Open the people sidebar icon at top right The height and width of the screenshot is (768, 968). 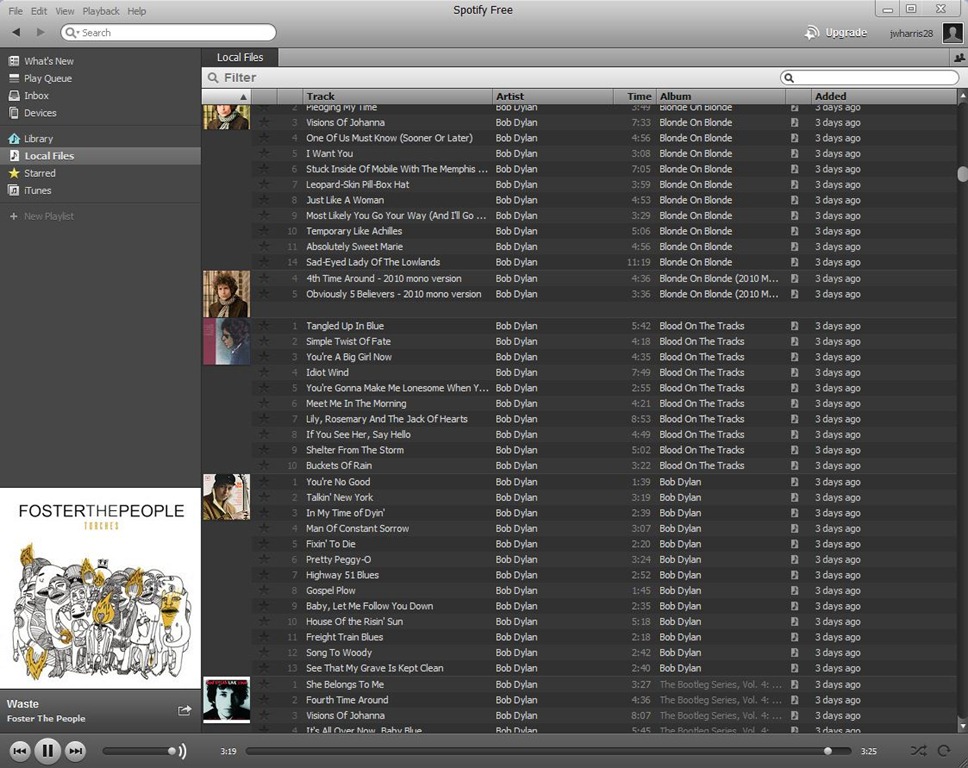tap(959, 58)
